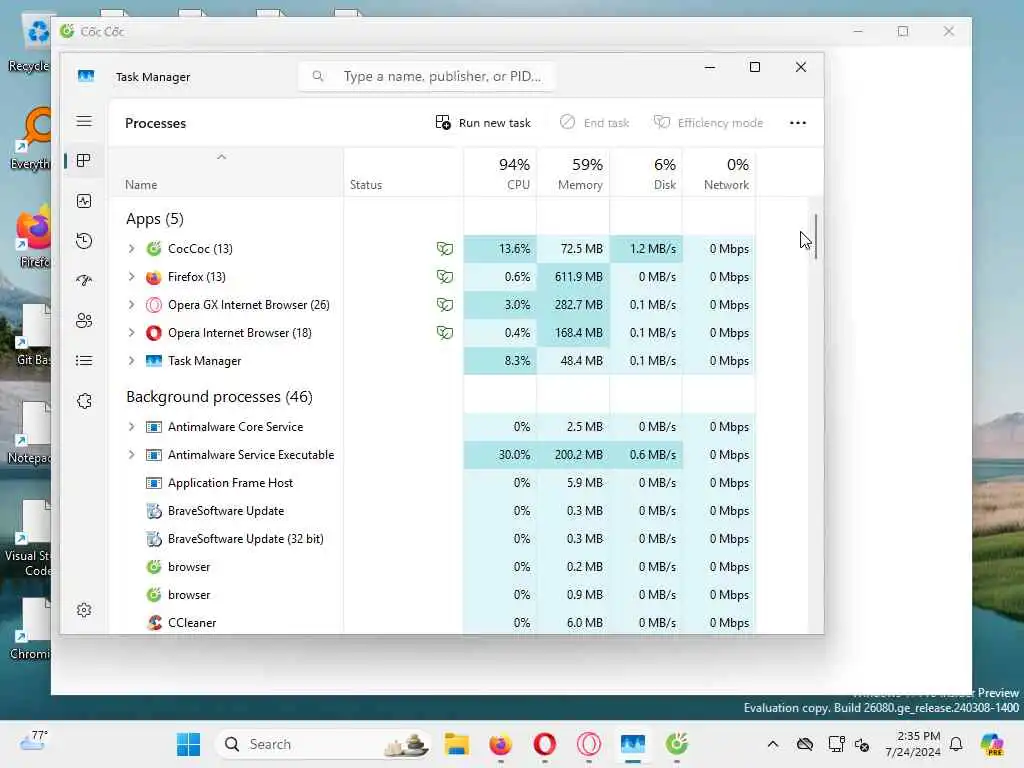Open File Explorer from taskbar
This screenshot has width=1024, height=768.
coord(456,744)
